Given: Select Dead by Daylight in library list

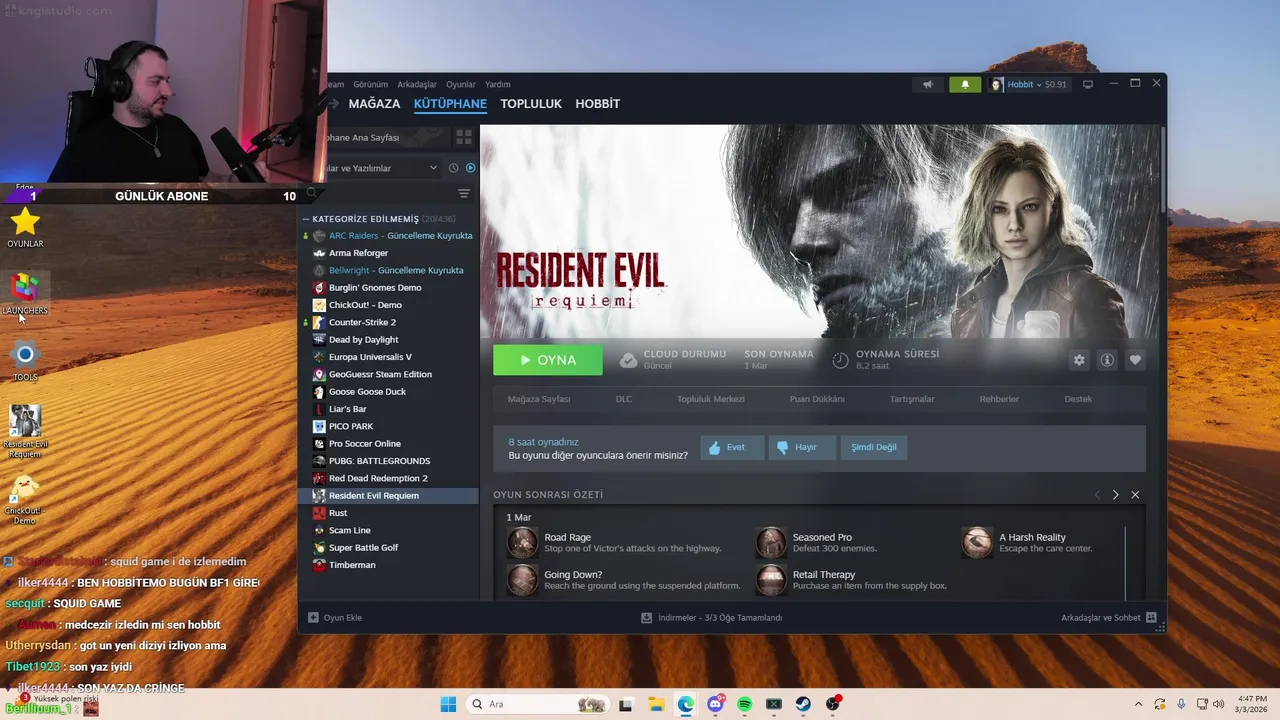Looking at the screenshot, I should click(390, 340).
